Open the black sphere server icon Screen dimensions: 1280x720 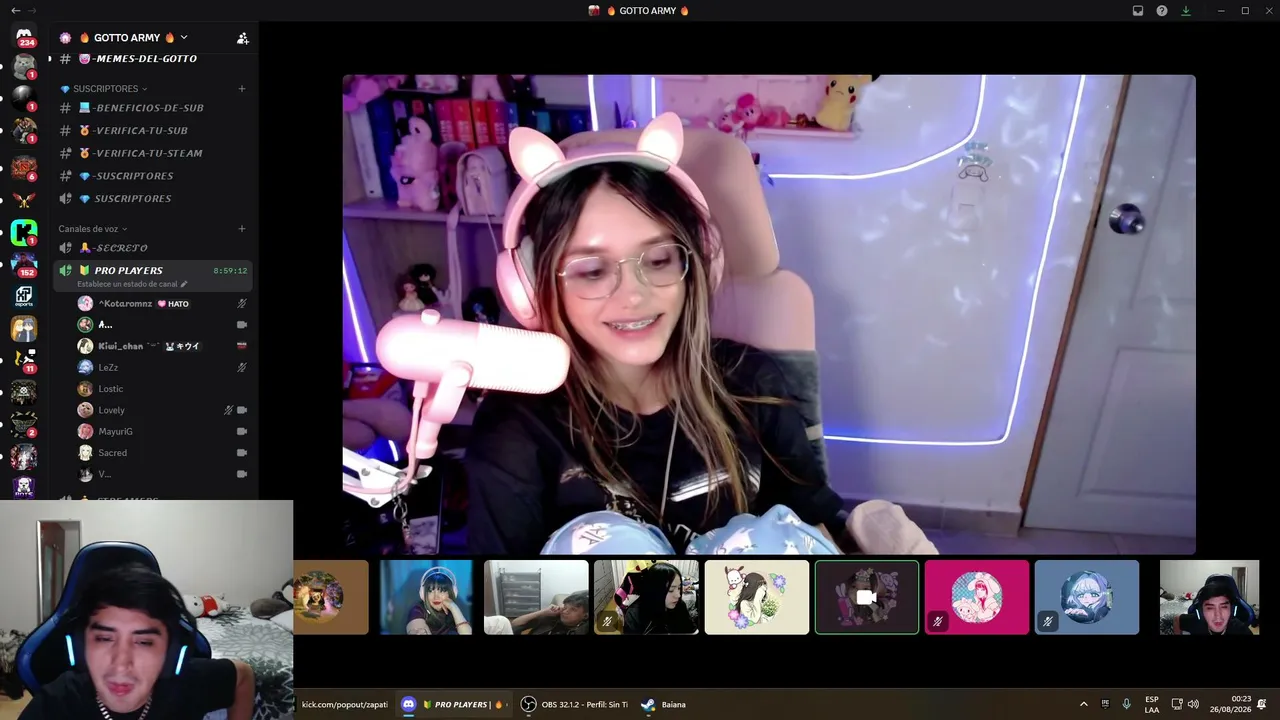(24, 98)
